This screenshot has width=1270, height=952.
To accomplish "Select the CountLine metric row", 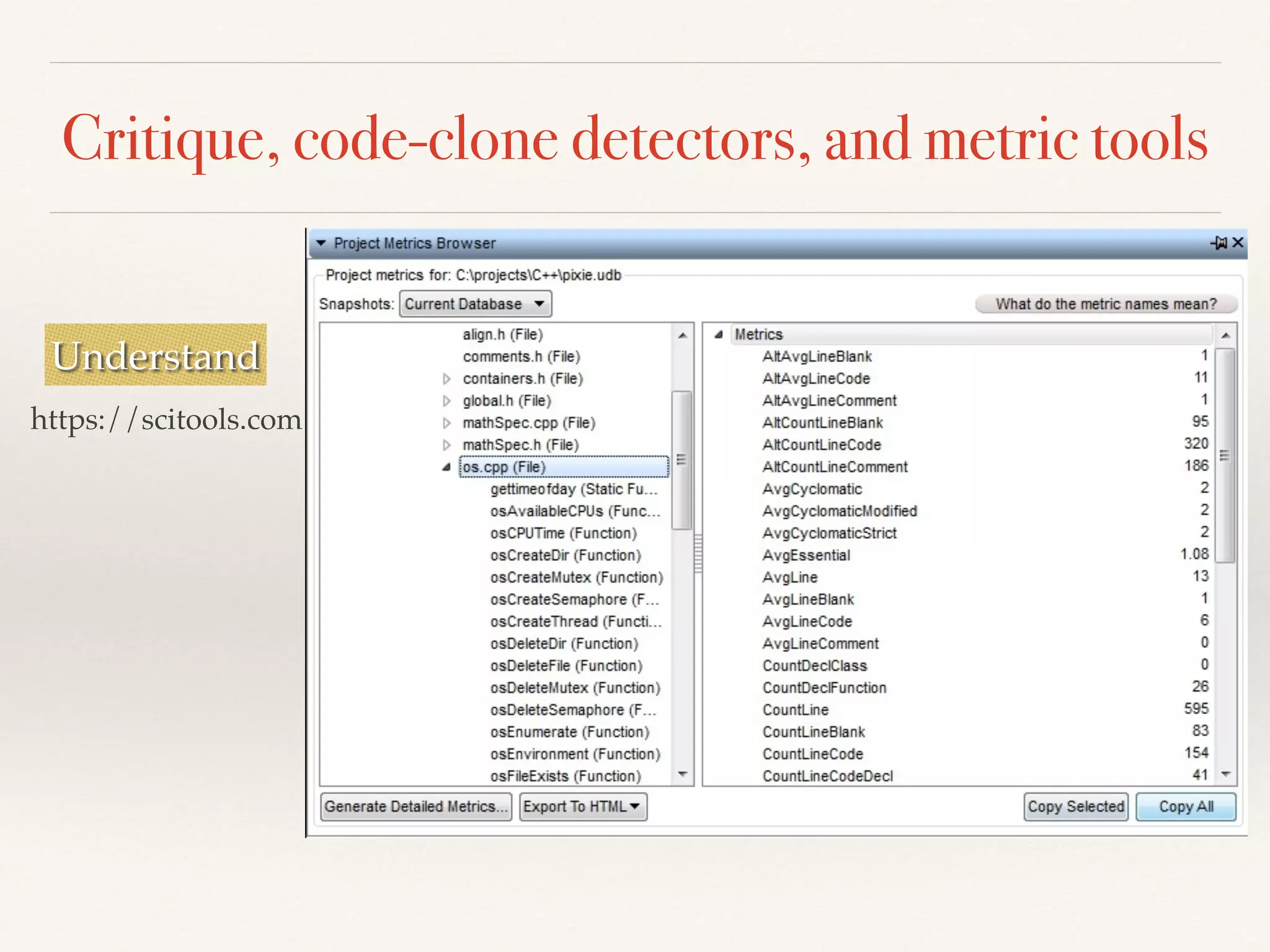I will click(x=985, y=710).
